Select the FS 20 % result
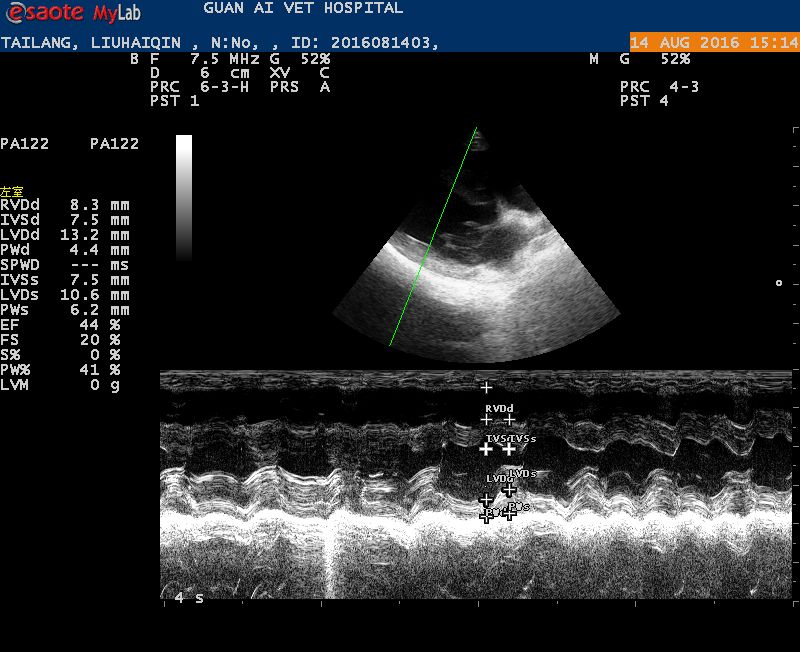This screenshot has height=652, width=800. pyautogui.click(x=60, y=340)
